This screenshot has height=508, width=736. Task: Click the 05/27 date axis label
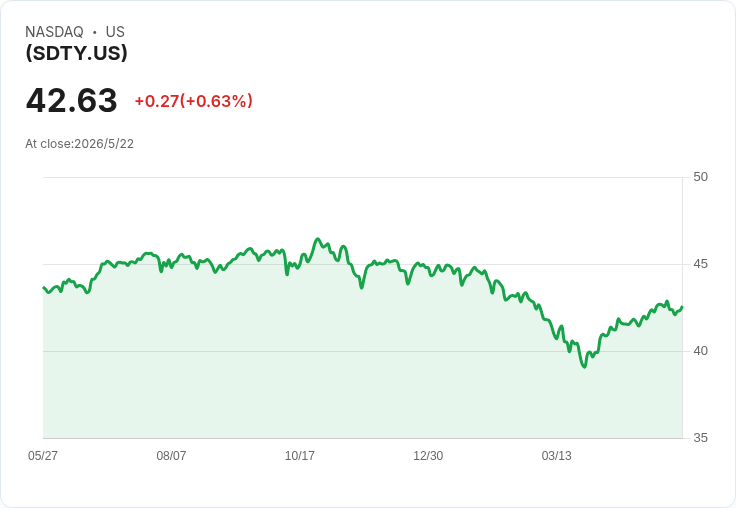pyautogui.click(x=43, y=456)
